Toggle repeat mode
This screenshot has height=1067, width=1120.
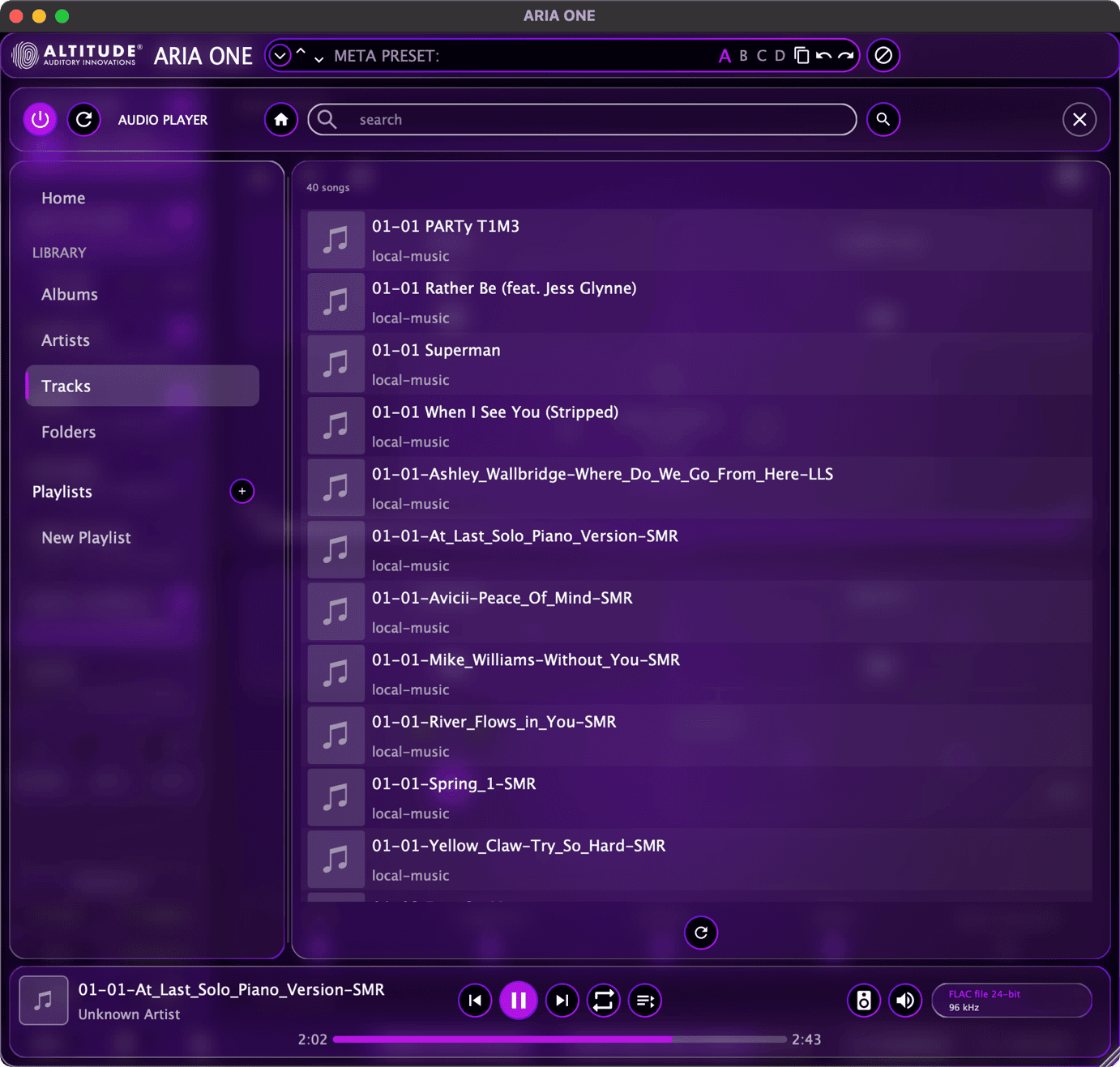pyautogui.click(x=603, y=1001)
